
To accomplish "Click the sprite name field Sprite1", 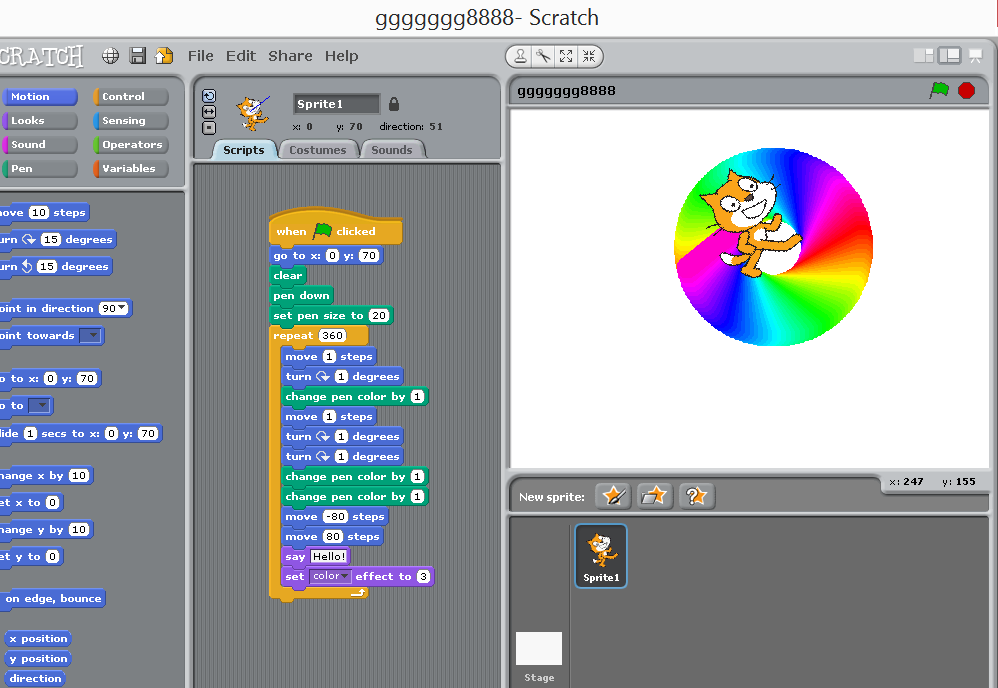I will 336,104.
